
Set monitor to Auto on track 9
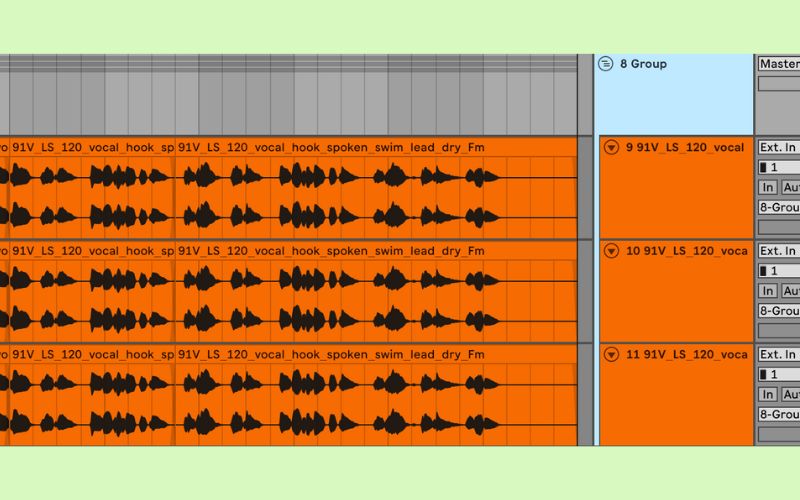[x=791, y=187]
